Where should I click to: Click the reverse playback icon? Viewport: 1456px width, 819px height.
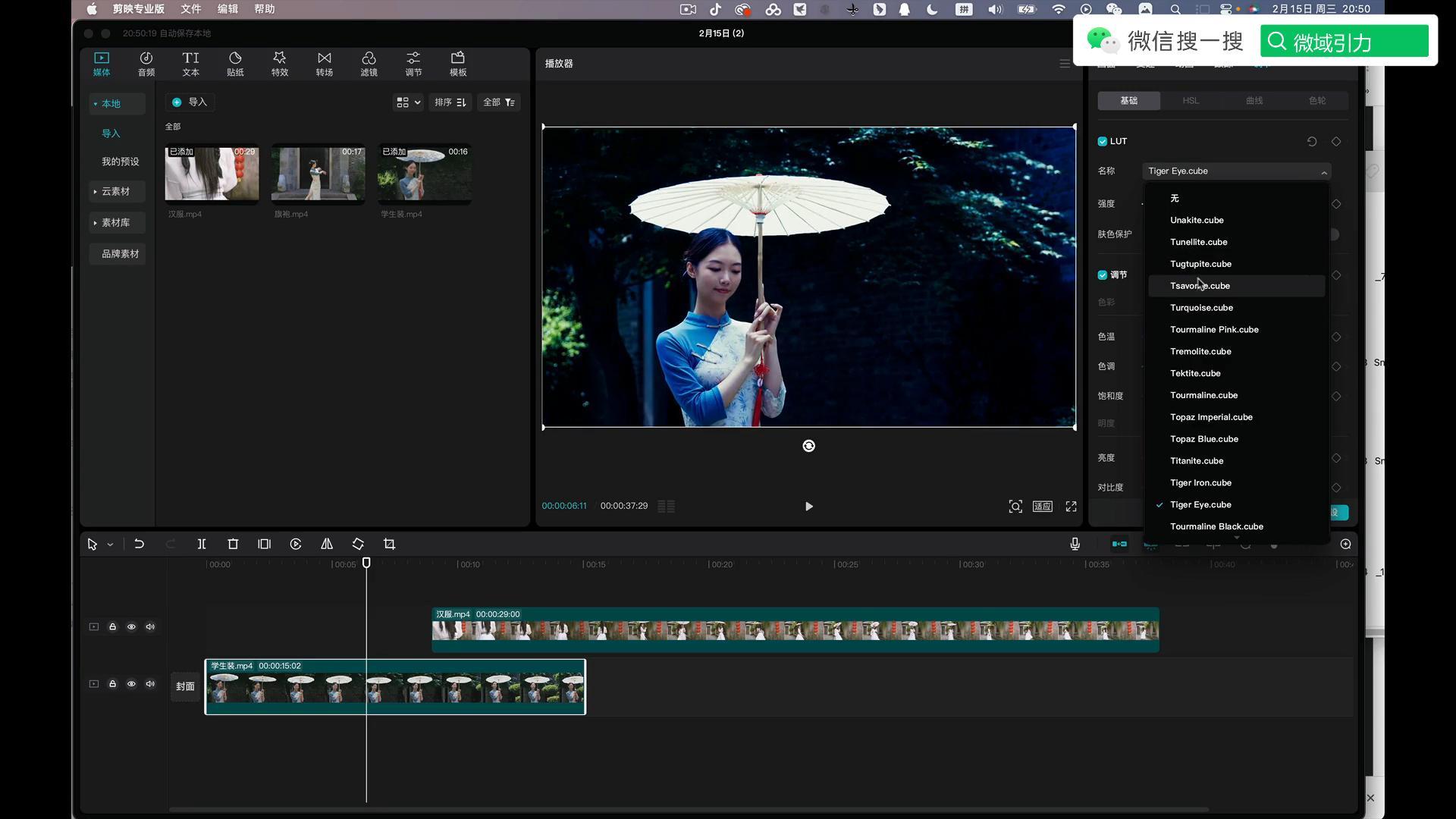point(296,544)
